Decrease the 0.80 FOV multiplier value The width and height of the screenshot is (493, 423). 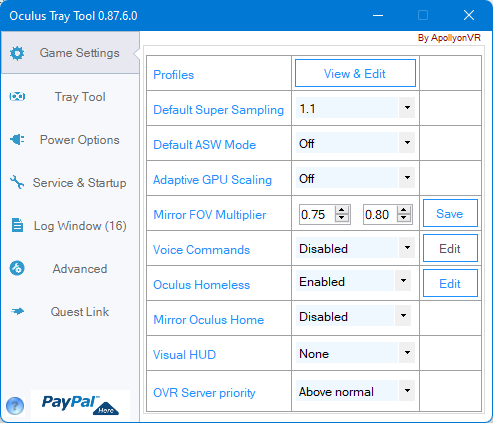pyautogui.click(x=404, y=218)
